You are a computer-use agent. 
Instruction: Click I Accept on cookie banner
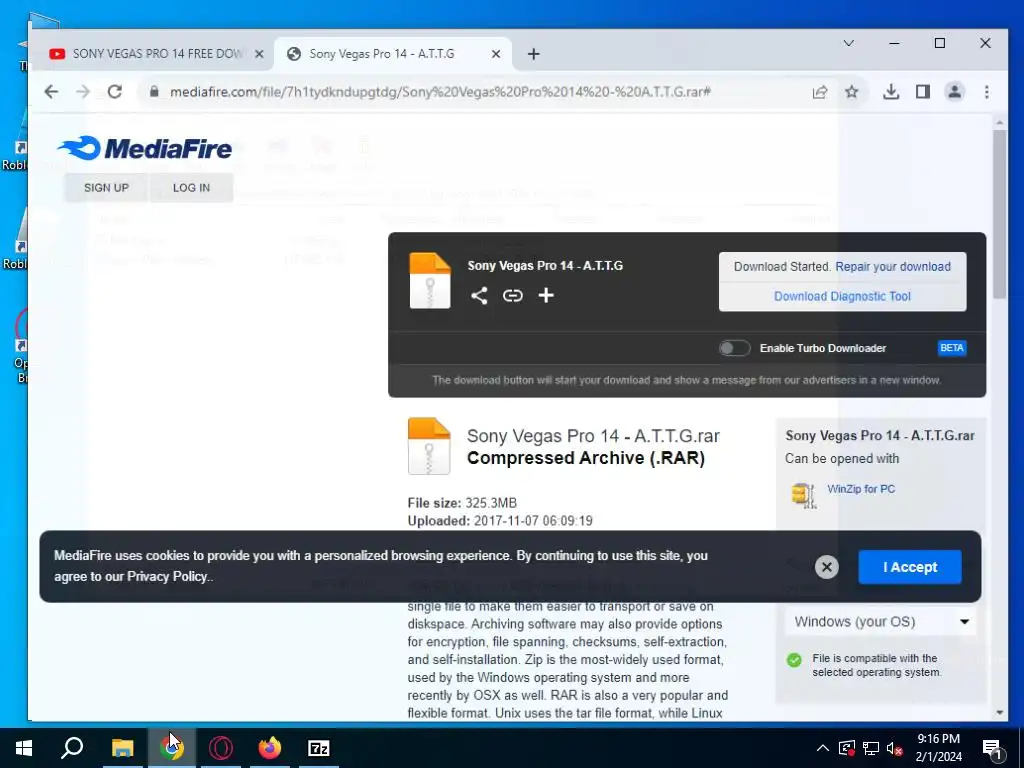point(910,567)
